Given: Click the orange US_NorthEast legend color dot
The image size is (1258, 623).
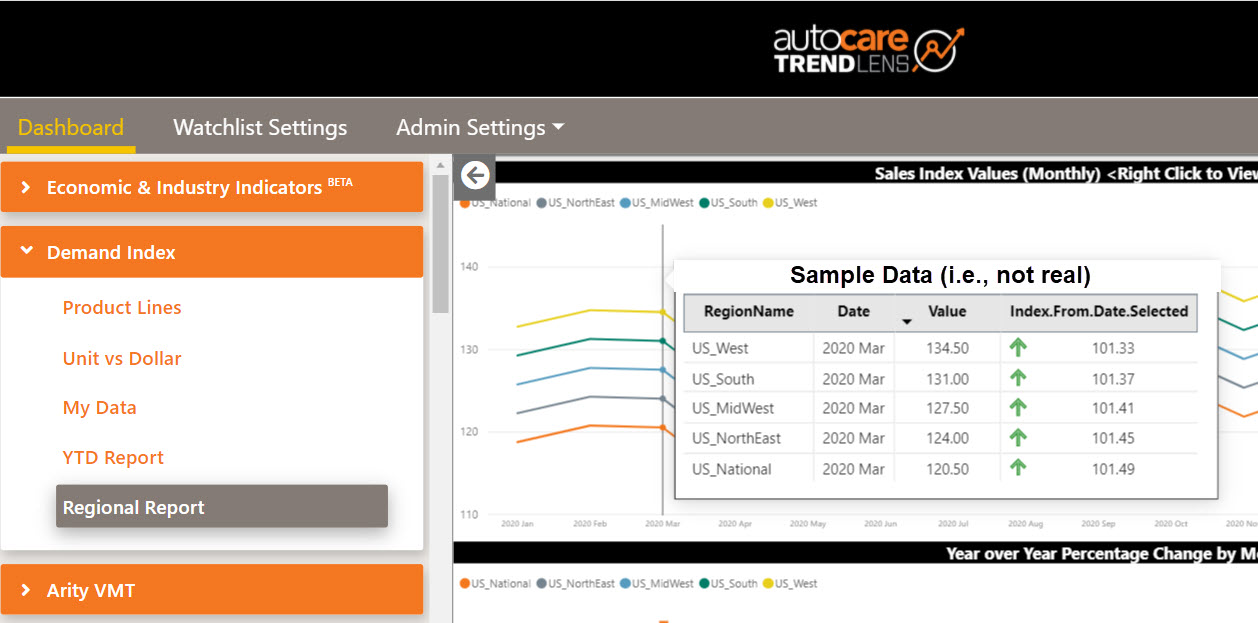Looking at the screenshot, I should tap(541, 203).
